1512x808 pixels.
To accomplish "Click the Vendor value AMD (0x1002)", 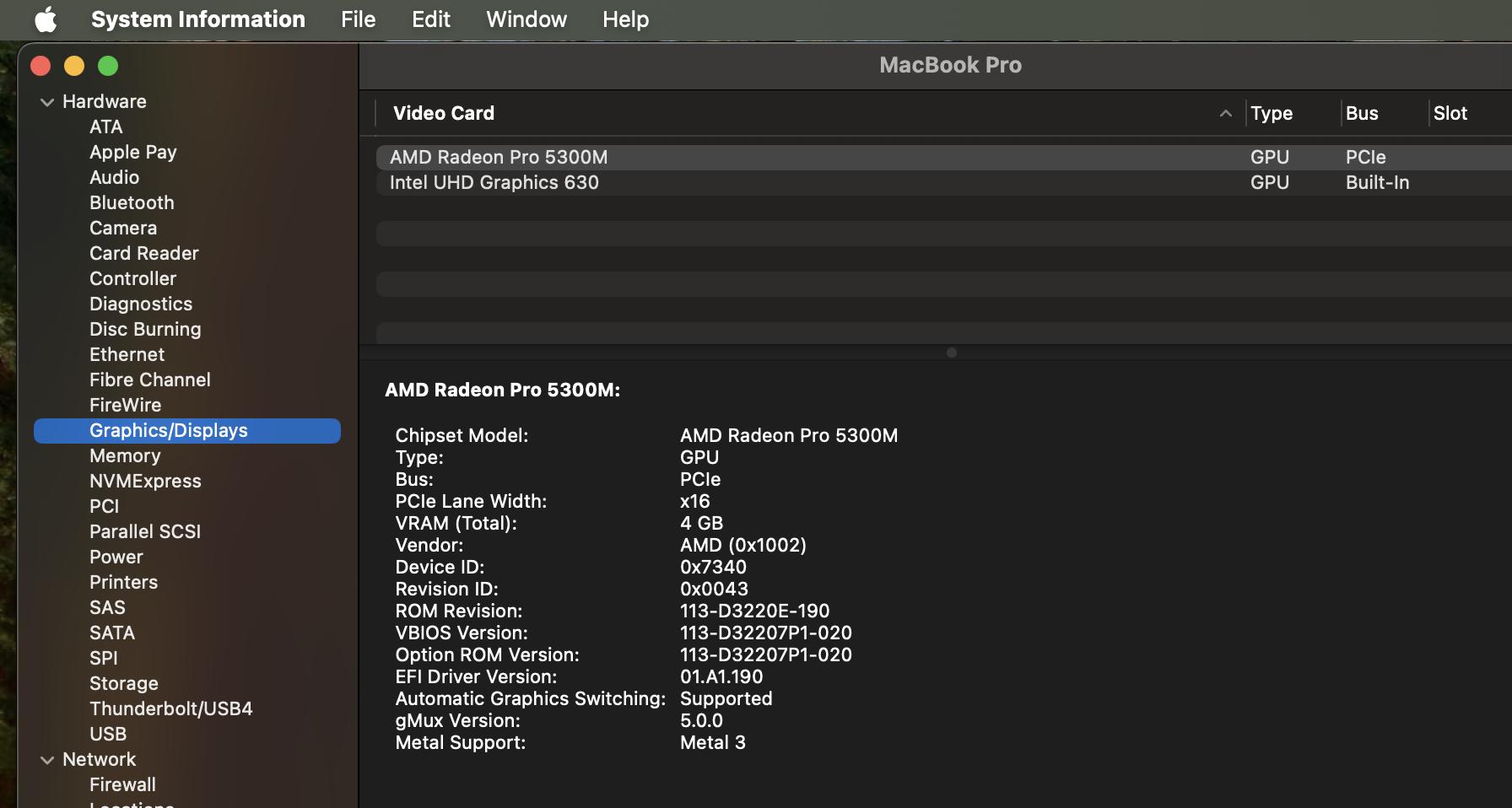I will 743,545.
